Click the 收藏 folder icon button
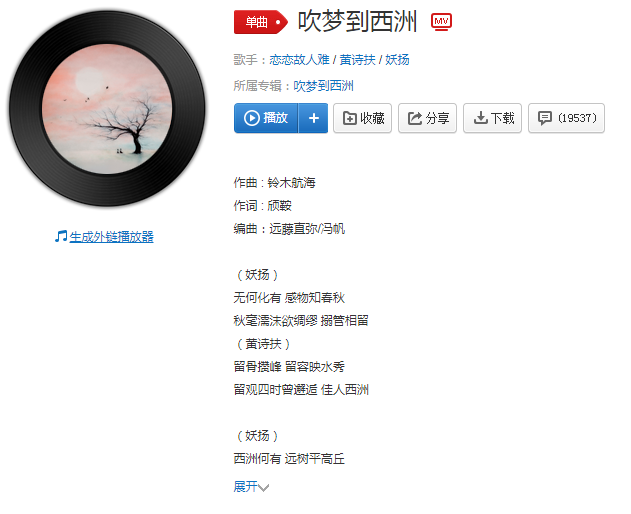 pos(363,118)
